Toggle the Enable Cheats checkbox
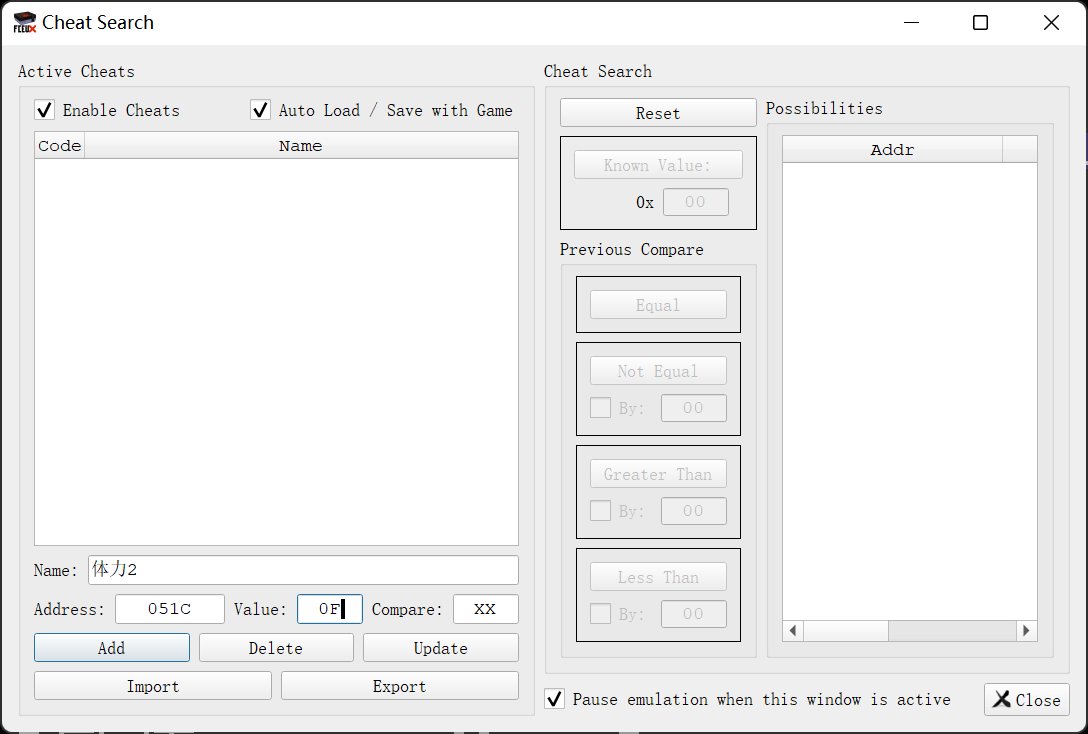Image resolution: width=1088 pixels, height=734 pixels. (45, 110)
